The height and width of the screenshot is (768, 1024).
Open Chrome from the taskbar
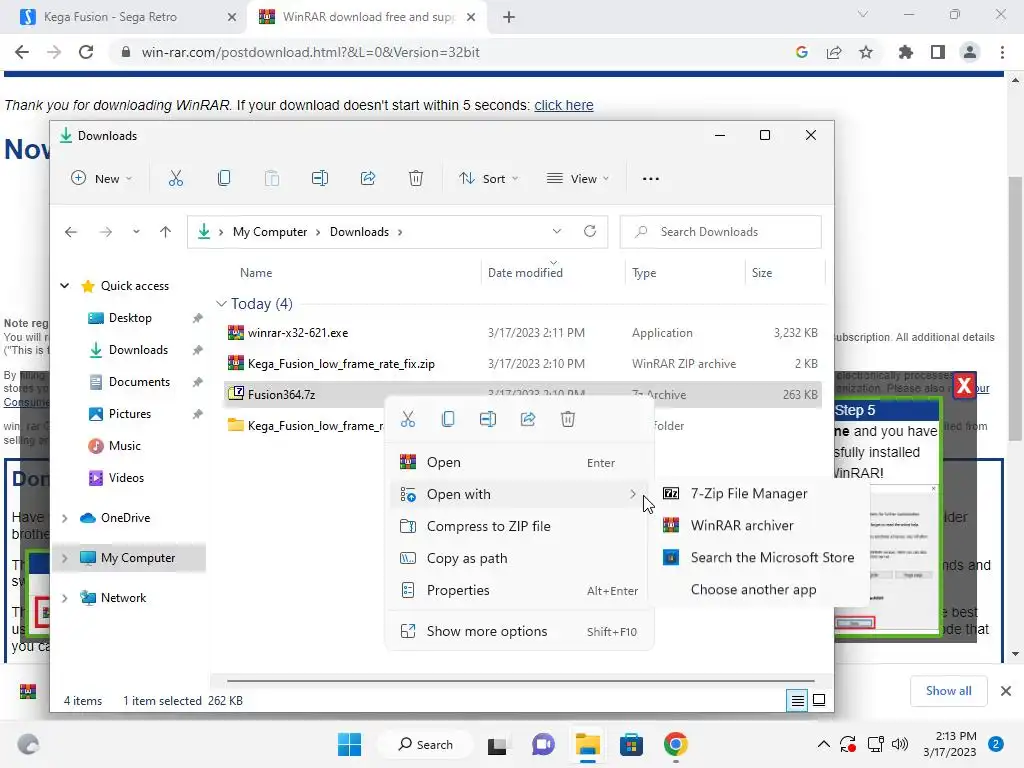(676, 744)
